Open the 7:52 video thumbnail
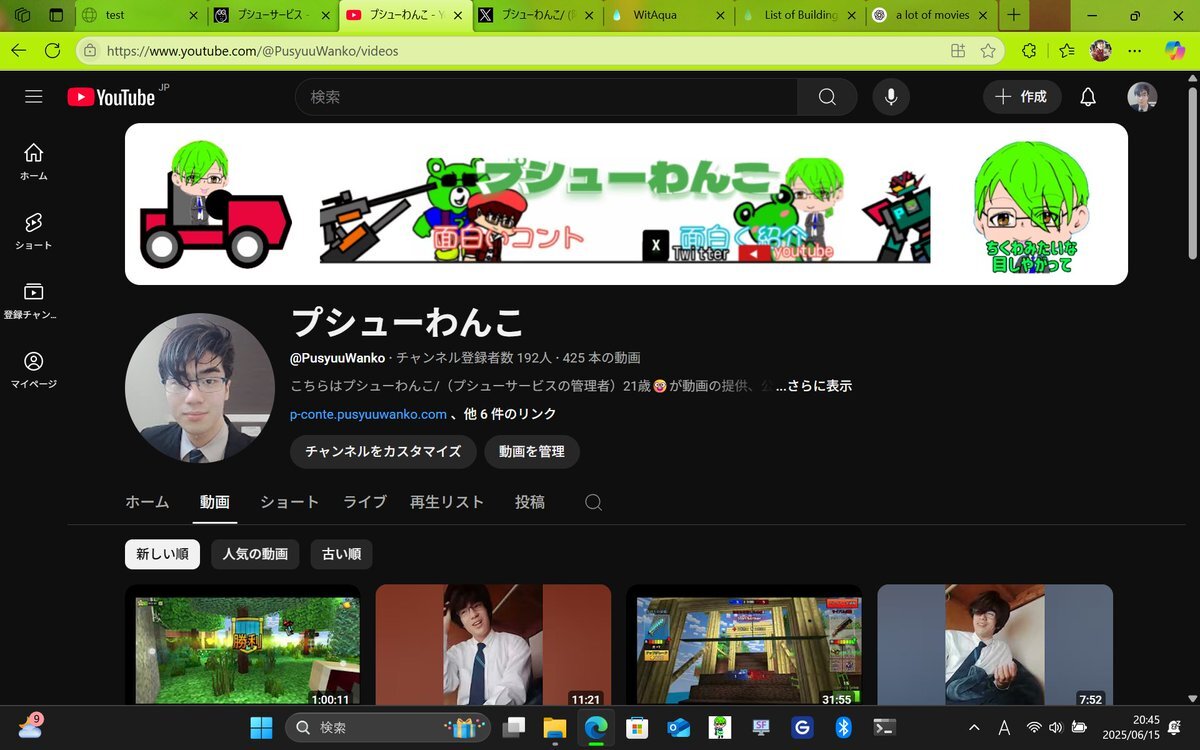 click(x=995, y=645)
